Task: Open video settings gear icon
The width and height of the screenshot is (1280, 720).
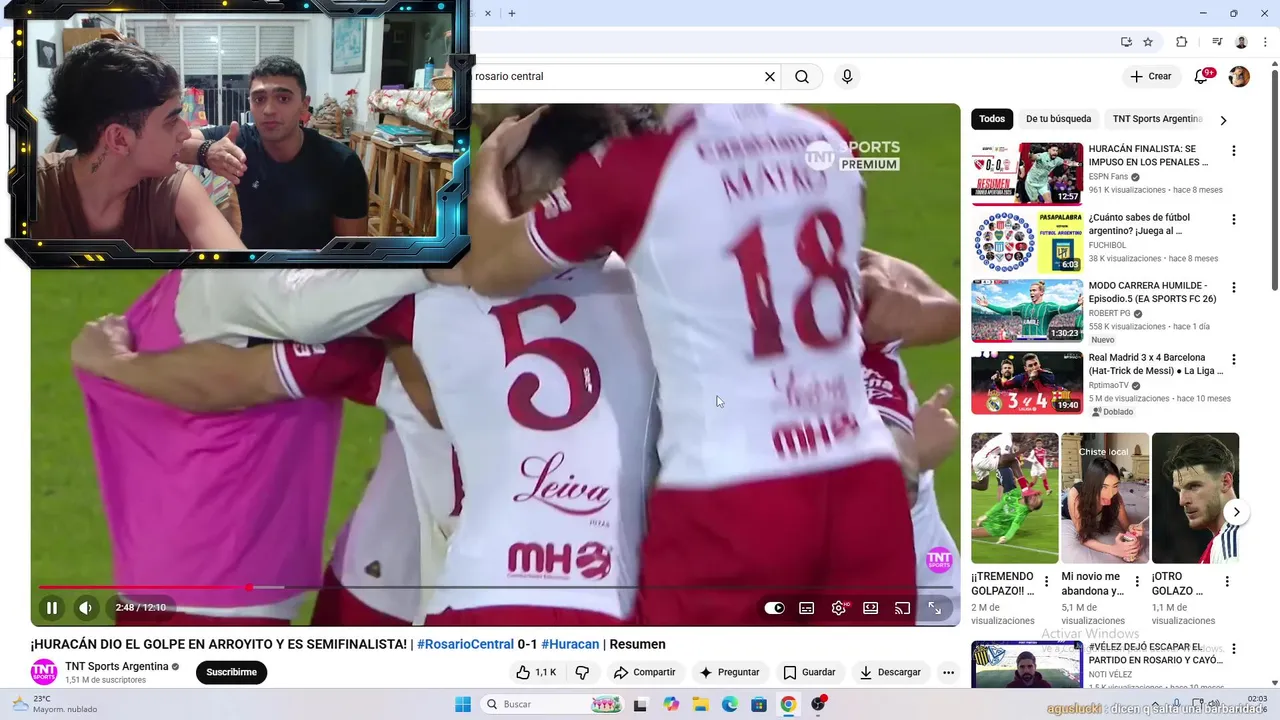Action: (838, 608)
